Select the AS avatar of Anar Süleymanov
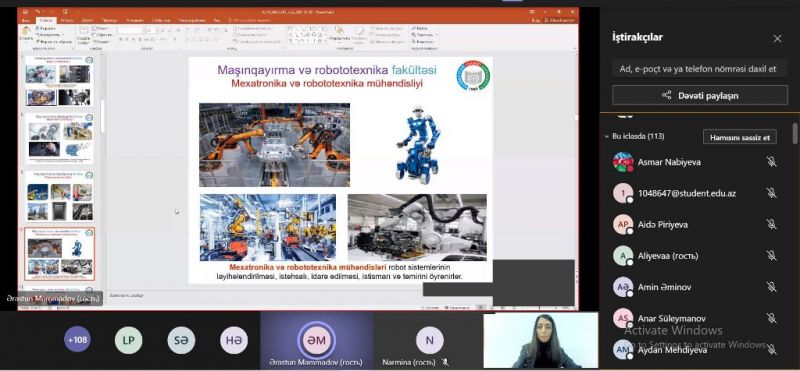This screenshot has width=800, height=371. coord(623,318)
